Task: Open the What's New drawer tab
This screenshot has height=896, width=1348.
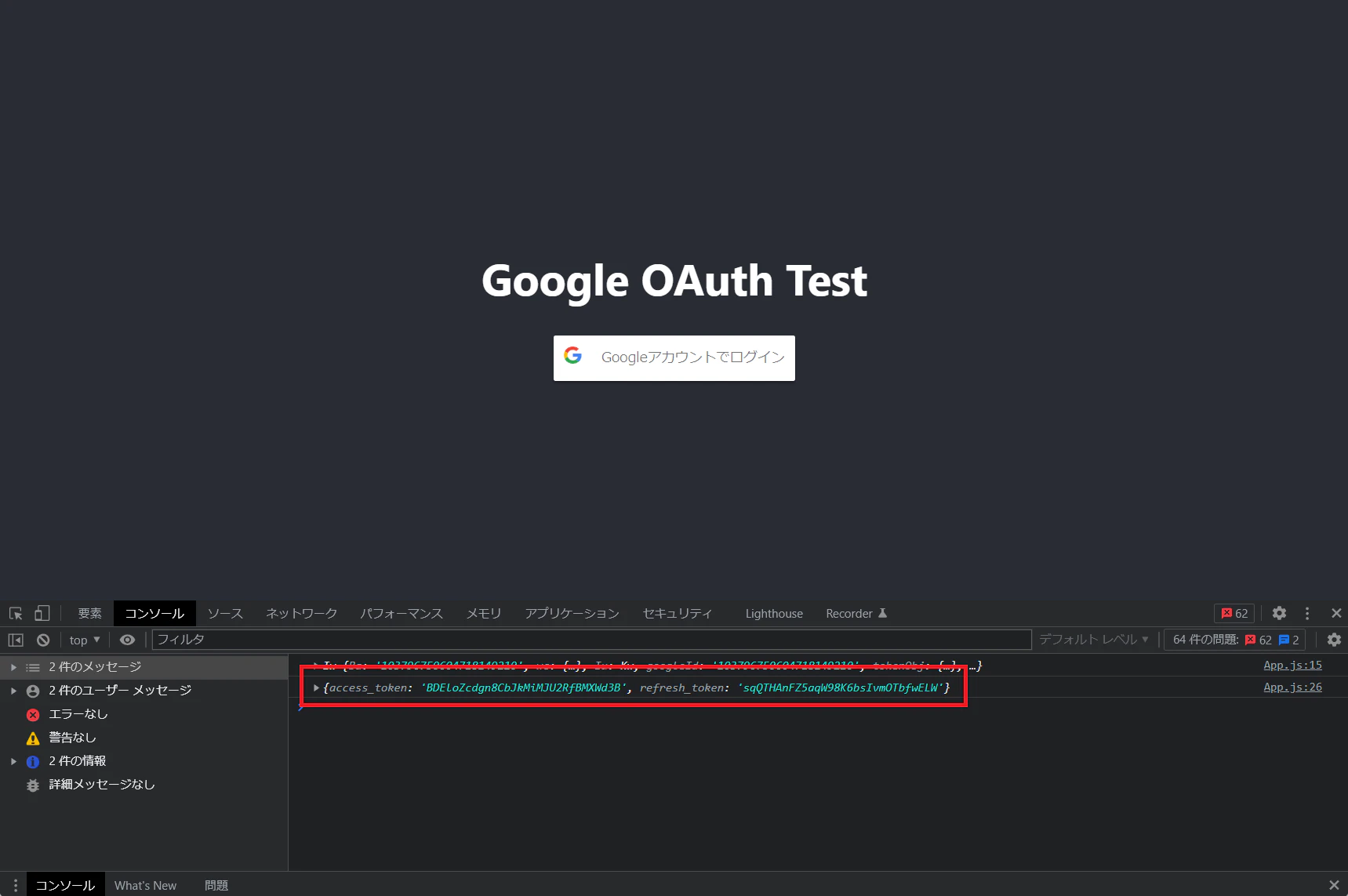Action: click(146, 885)
